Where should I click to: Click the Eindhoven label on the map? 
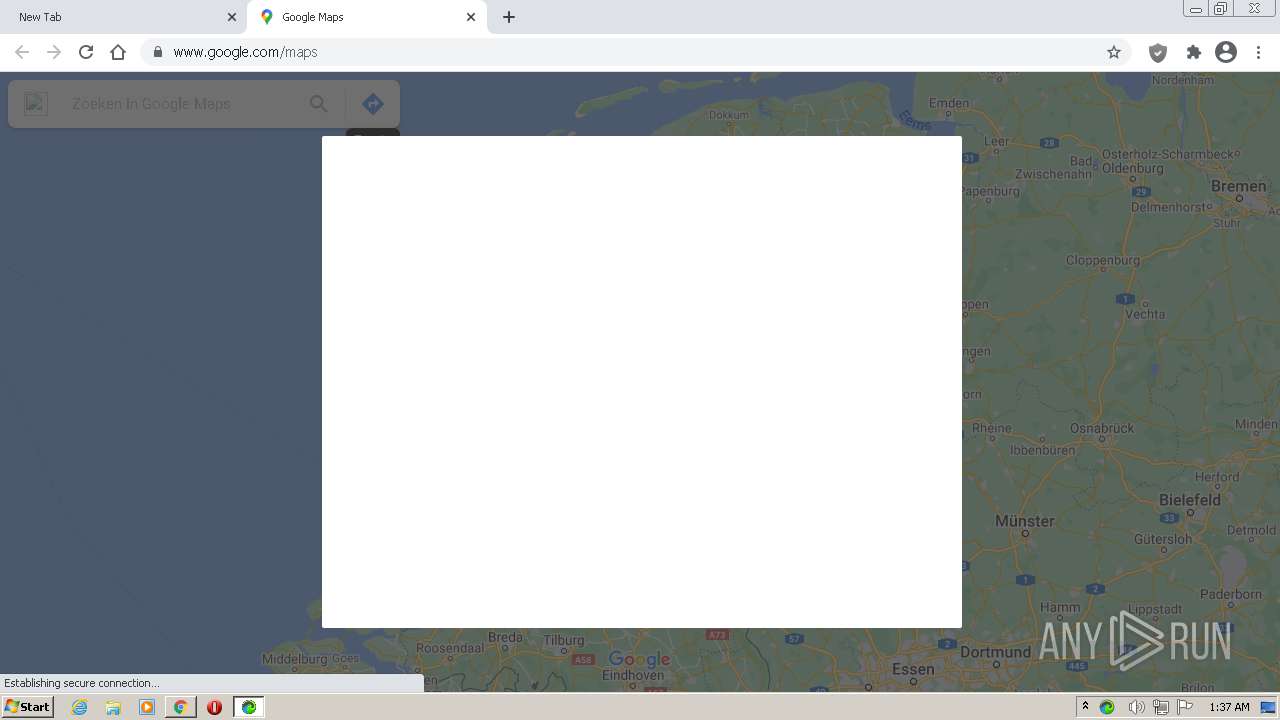[632, 676]
